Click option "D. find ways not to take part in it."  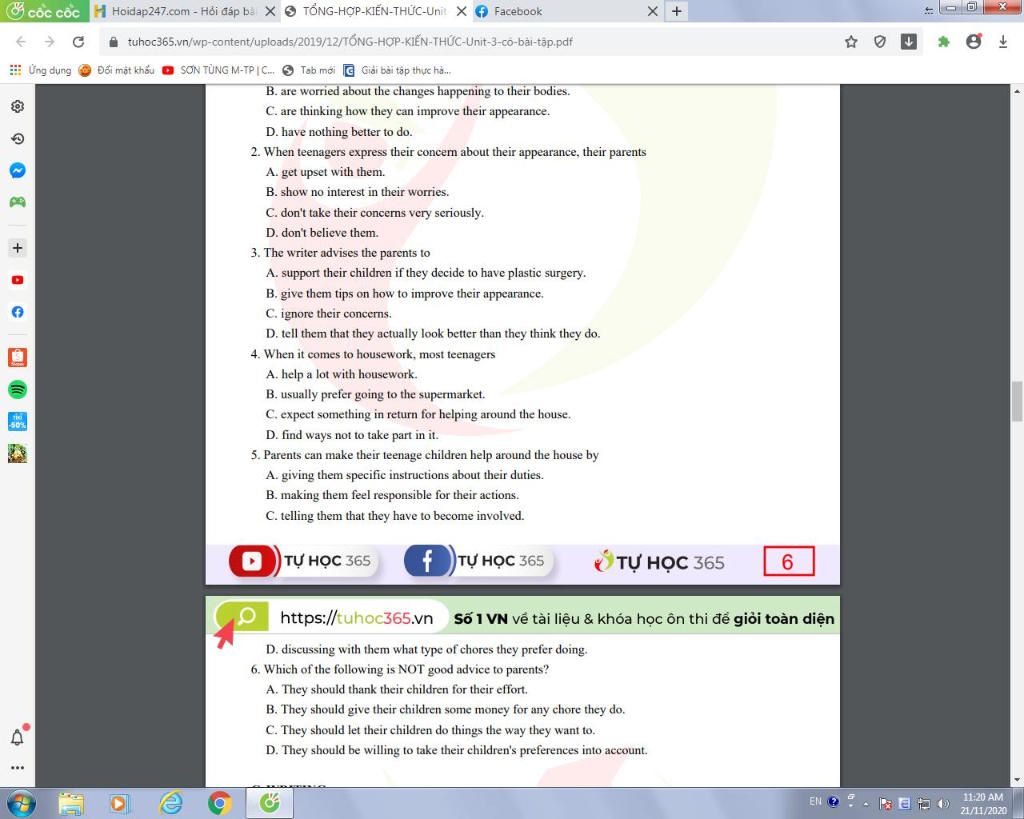pyautogui.click(x=352, y=435)
